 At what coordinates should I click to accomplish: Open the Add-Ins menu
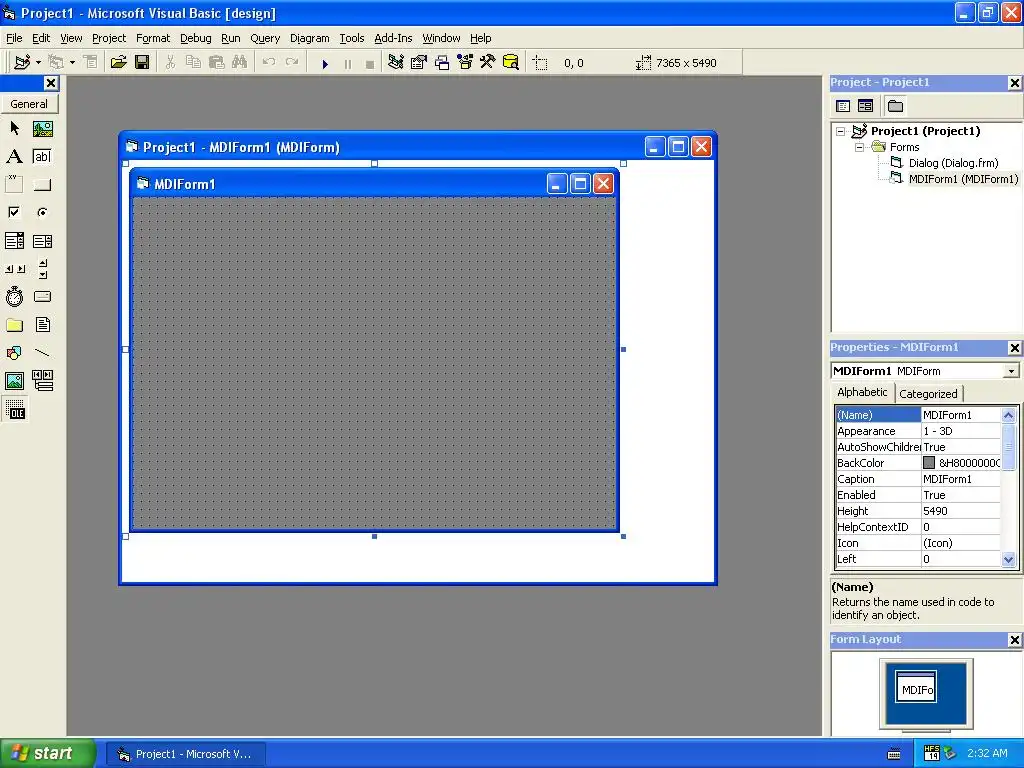coord(393,38)
